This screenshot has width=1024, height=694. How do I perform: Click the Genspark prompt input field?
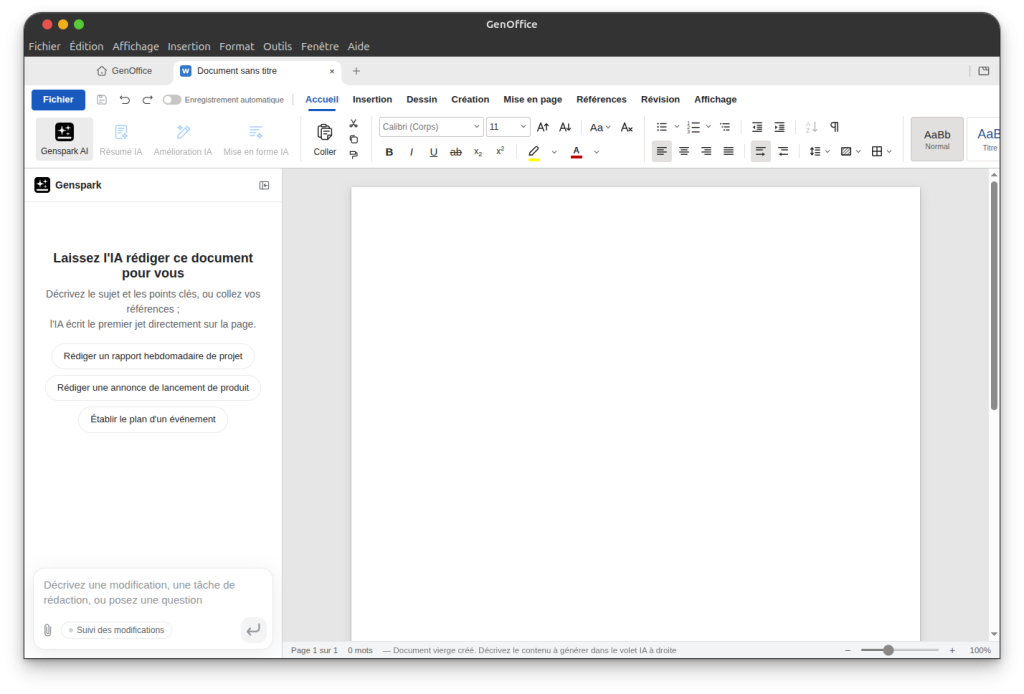point(153,593)
